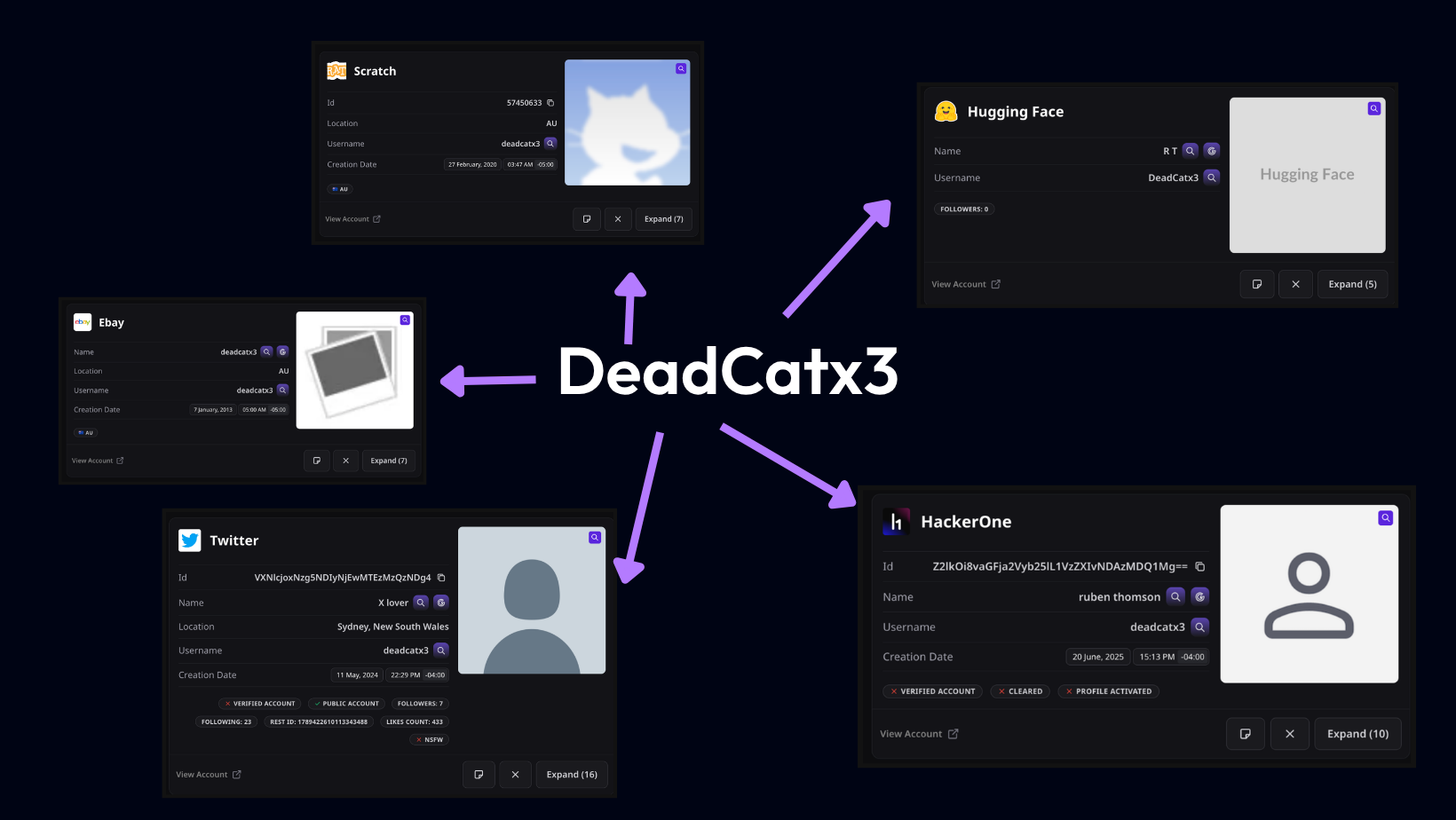Expand the HackerOne card's 10 details

pos(1357,734)
